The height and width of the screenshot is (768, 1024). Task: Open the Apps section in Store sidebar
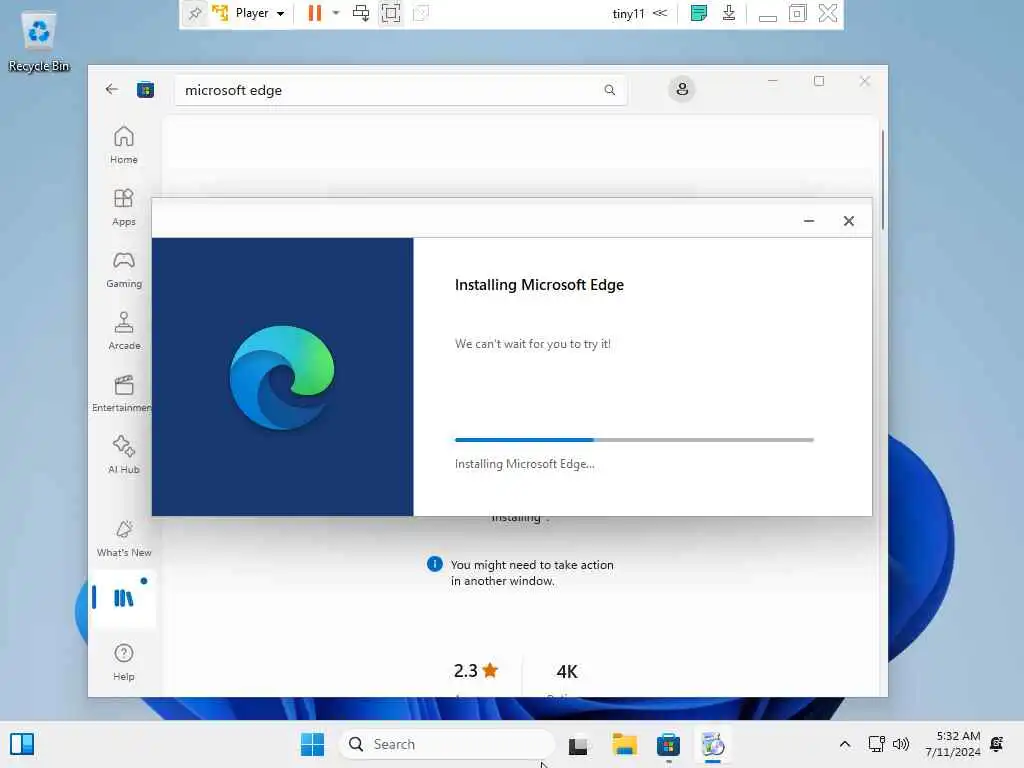123,207
